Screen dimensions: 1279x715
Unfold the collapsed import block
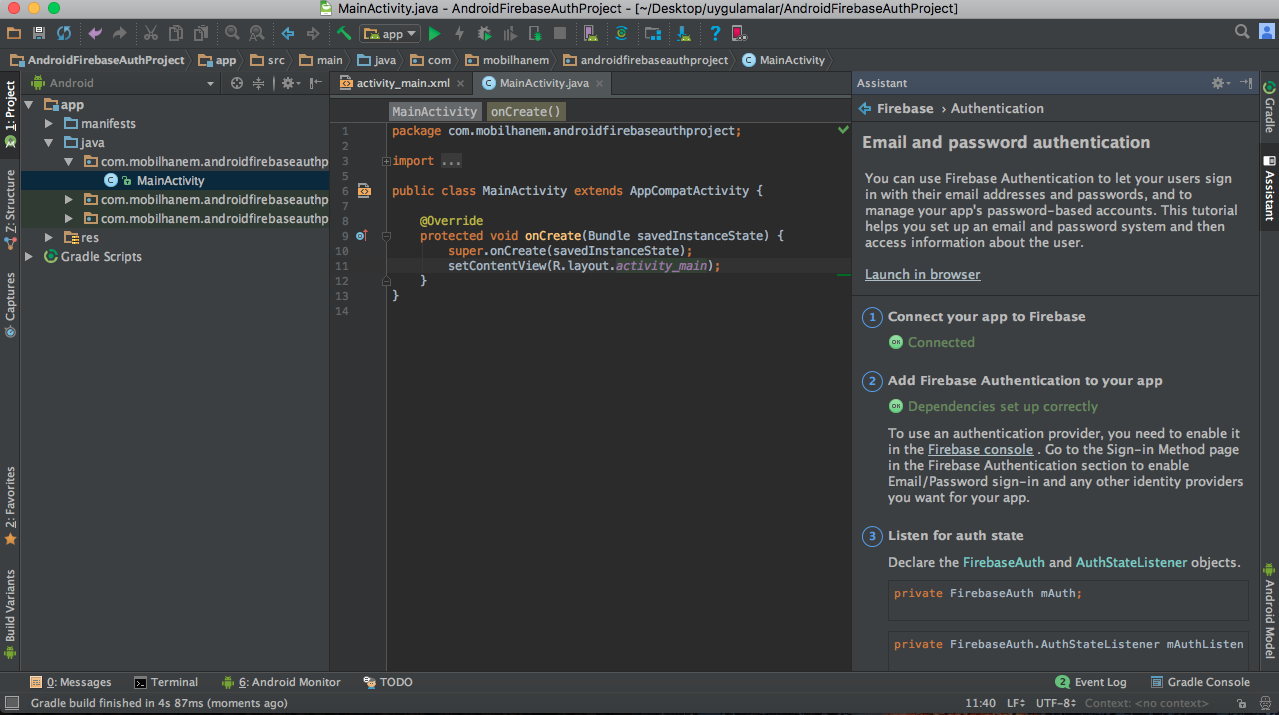(387, 161)
